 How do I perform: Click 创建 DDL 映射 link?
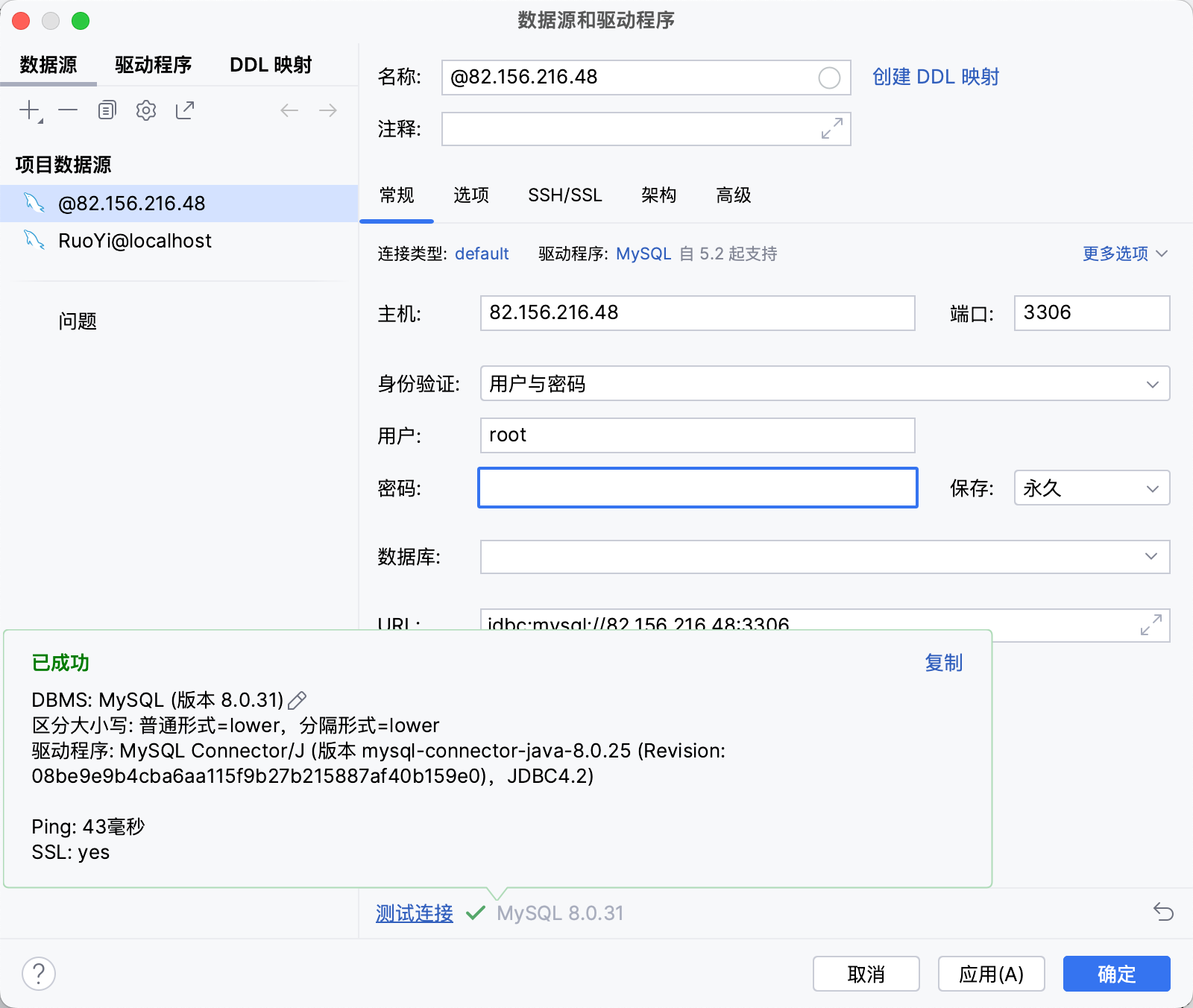point(936,77)
